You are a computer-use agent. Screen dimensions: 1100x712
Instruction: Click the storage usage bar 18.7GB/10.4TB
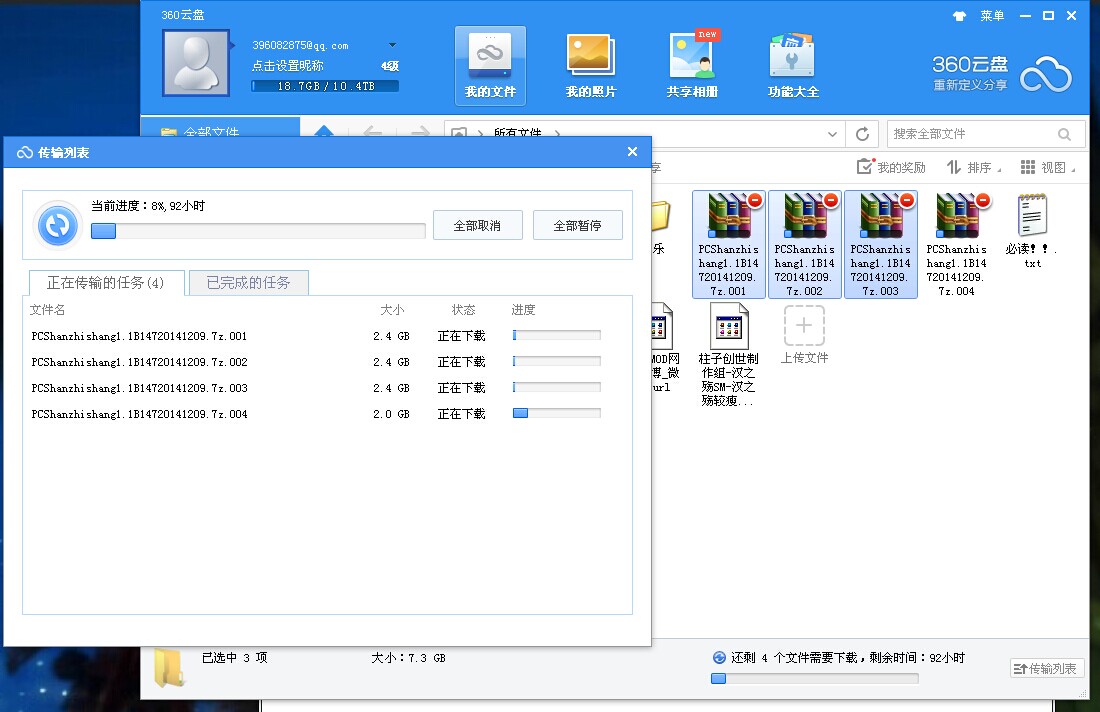(x=326, y=86)
